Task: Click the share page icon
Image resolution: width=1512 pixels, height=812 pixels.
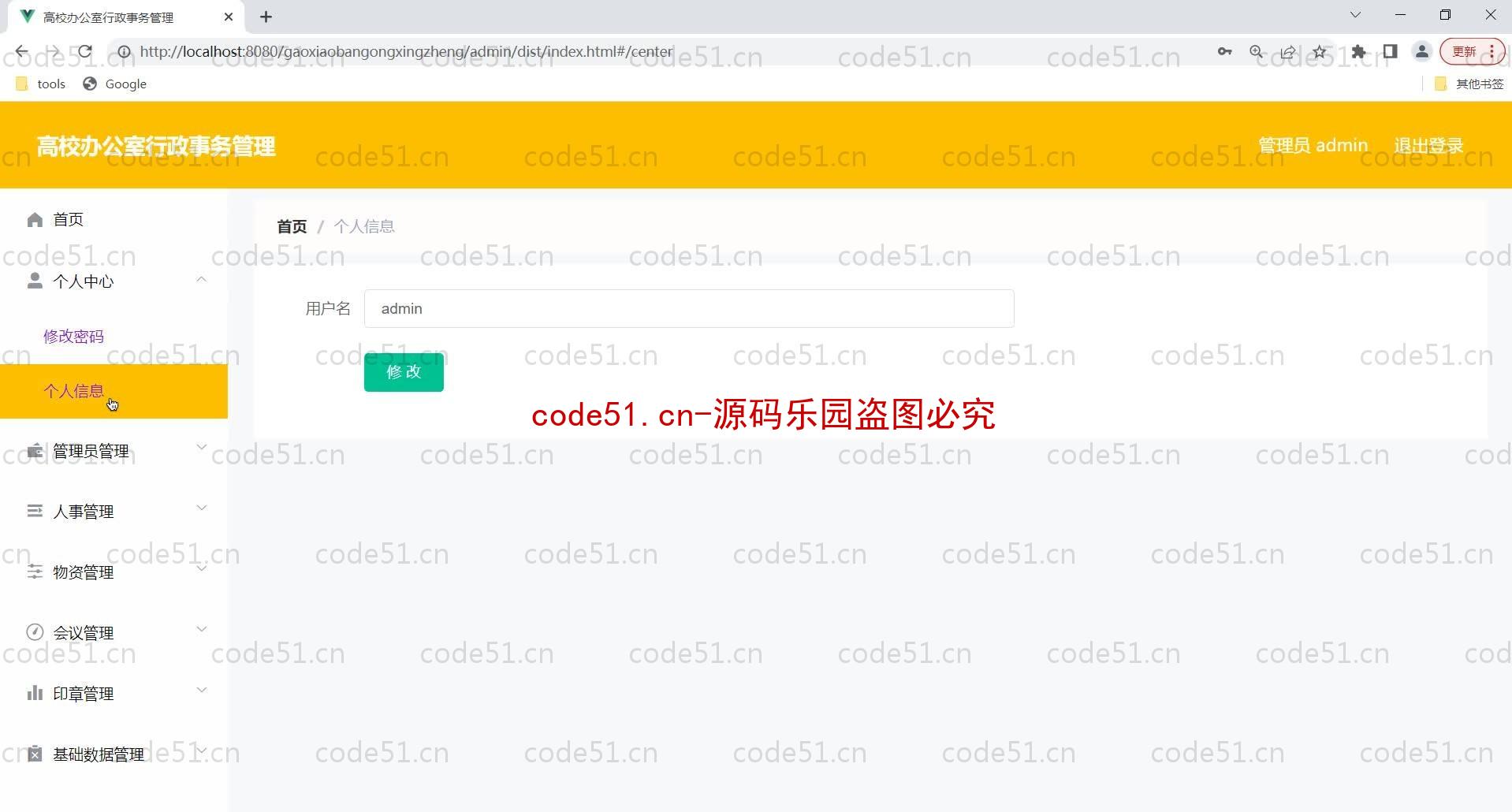Action: click(x=1288, y=52)
